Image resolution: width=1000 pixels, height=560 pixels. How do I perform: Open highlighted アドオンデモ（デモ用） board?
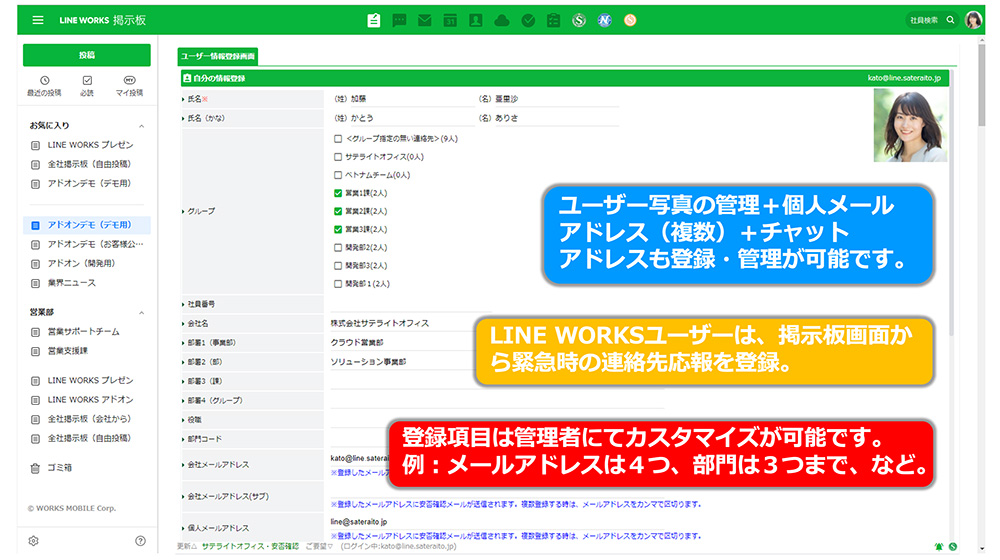click(87, 225)
